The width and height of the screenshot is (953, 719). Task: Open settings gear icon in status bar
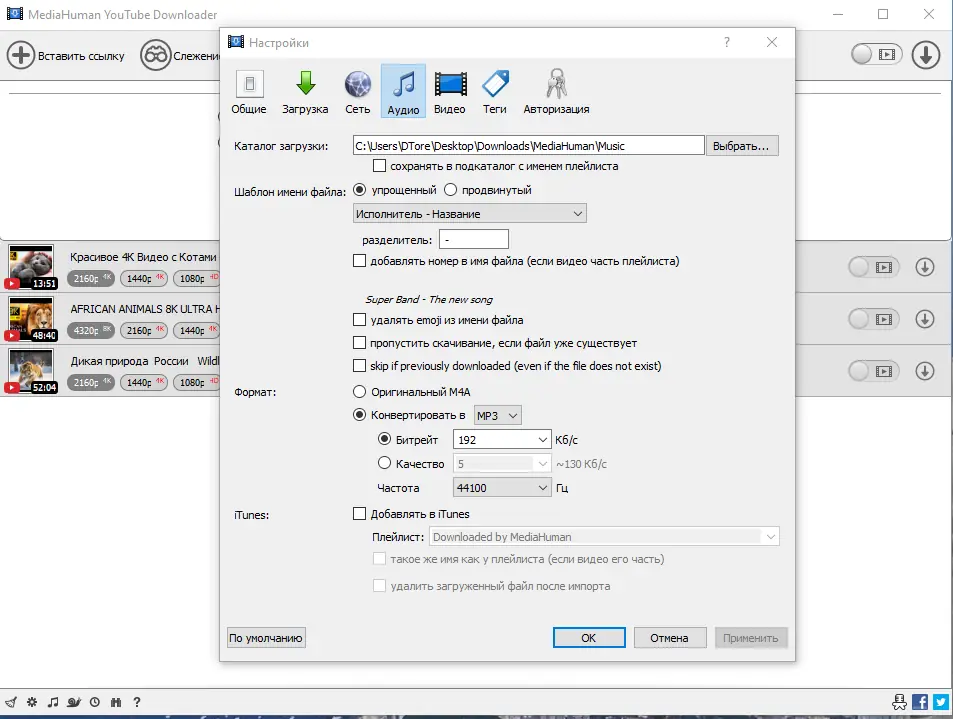click(x=32, y=702)
